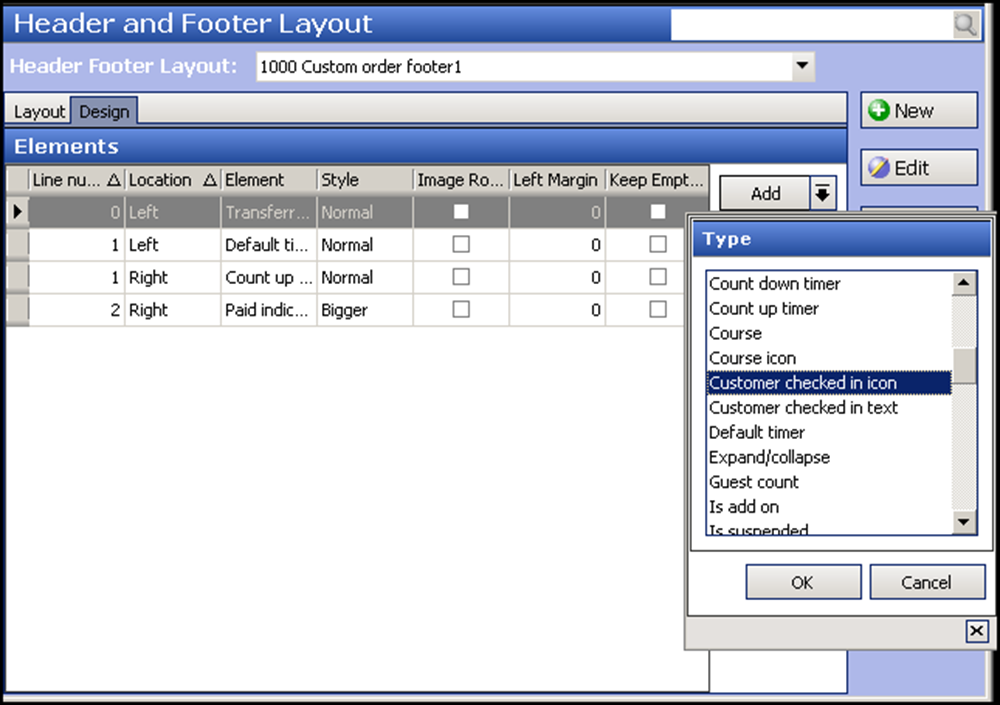1000x705 pixels.
Task: Toggle Keep Empt checkbox for Transferr row
Action: (658, 212)
